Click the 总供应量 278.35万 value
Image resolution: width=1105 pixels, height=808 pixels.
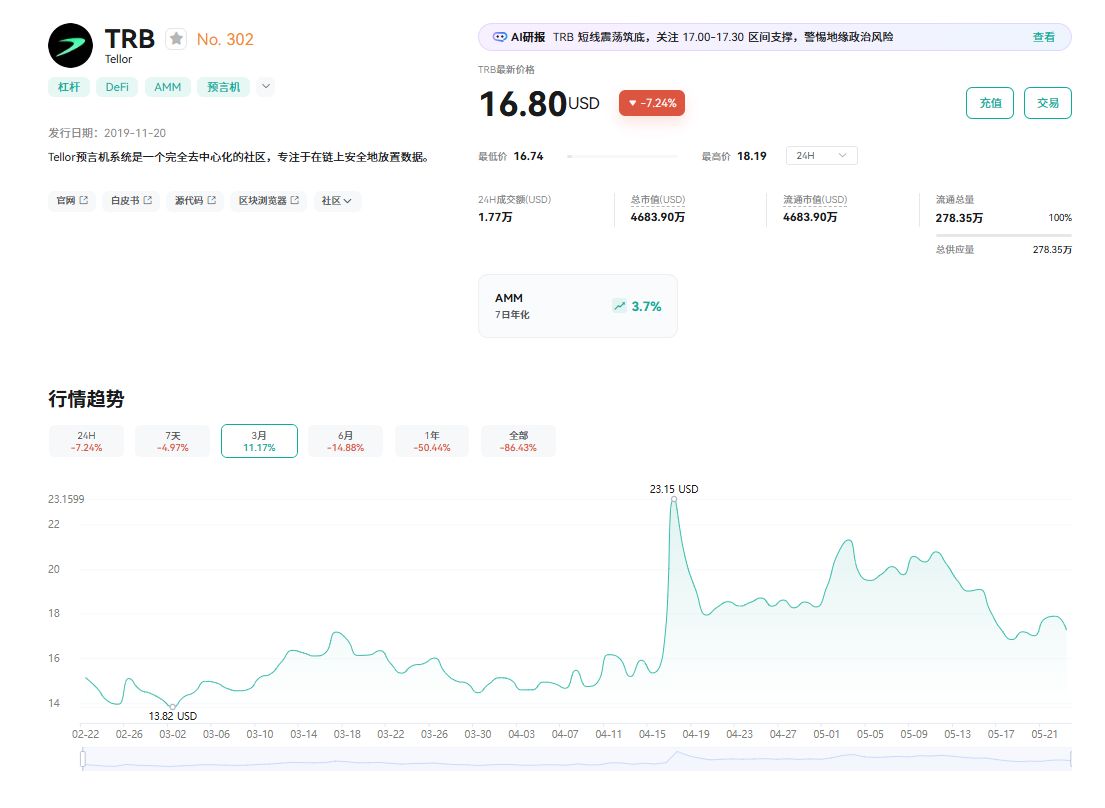(1052, 249)
